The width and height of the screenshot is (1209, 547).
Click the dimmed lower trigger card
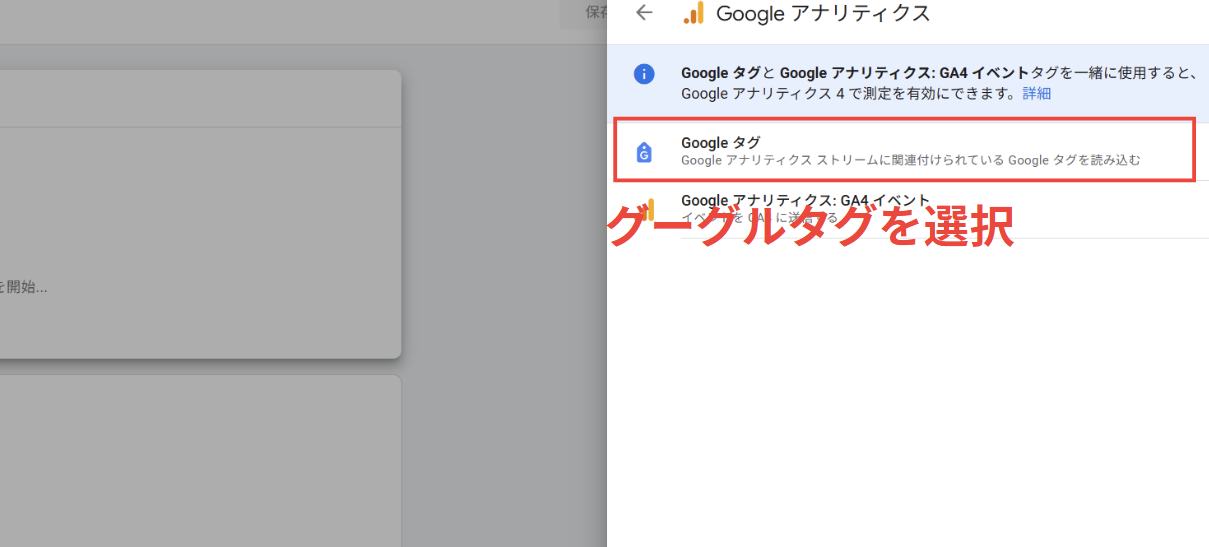coord(200,461)
